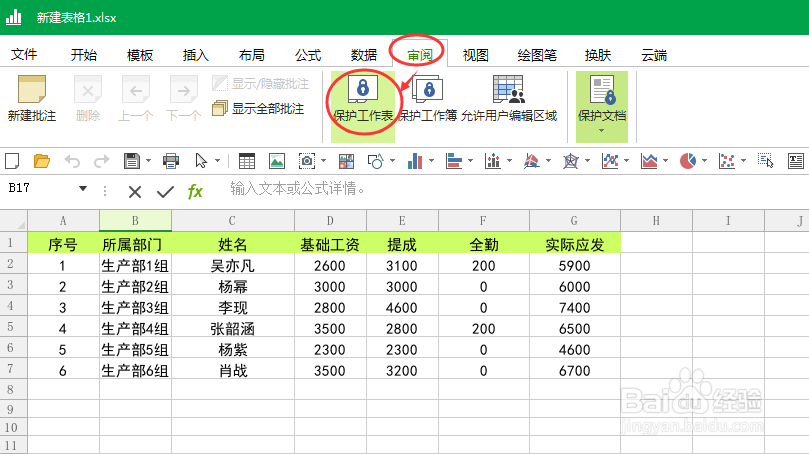Insert a line chart
This screenshot has height=454, width=809.
tap(610, 161)
